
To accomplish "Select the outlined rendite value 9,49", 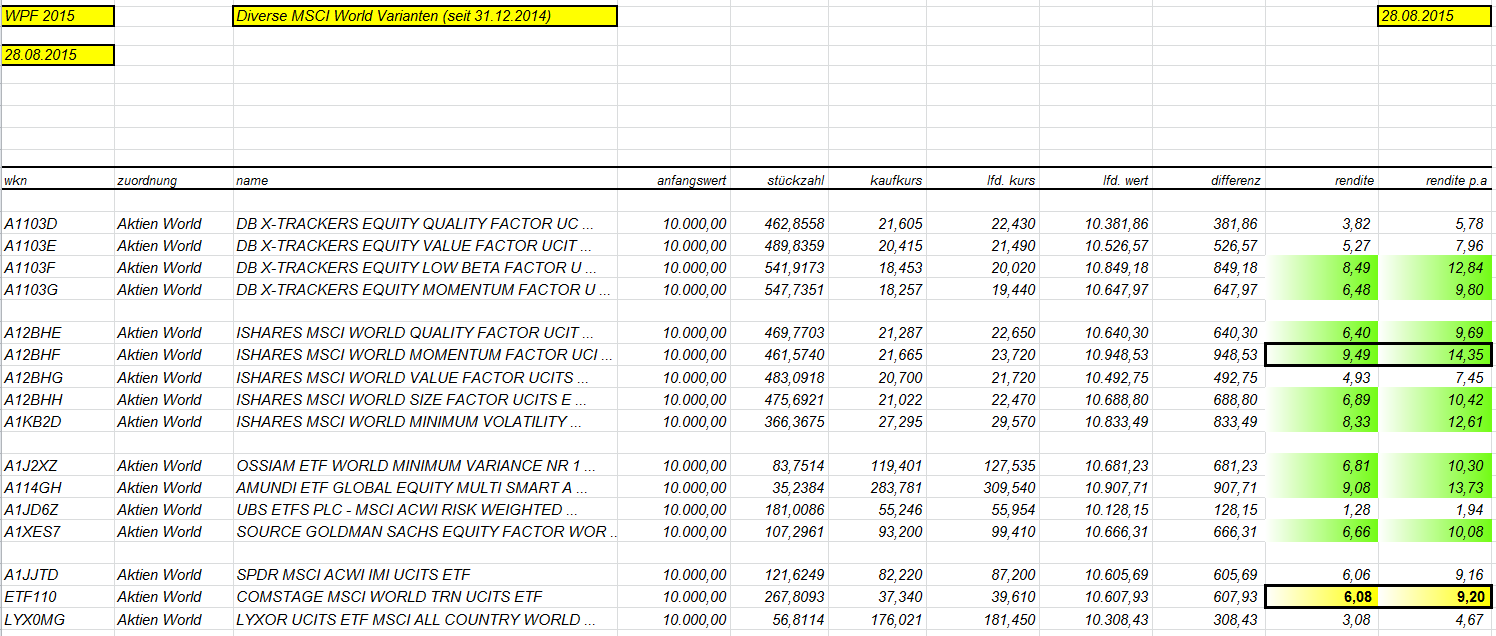I will [x=1321, y=354].
